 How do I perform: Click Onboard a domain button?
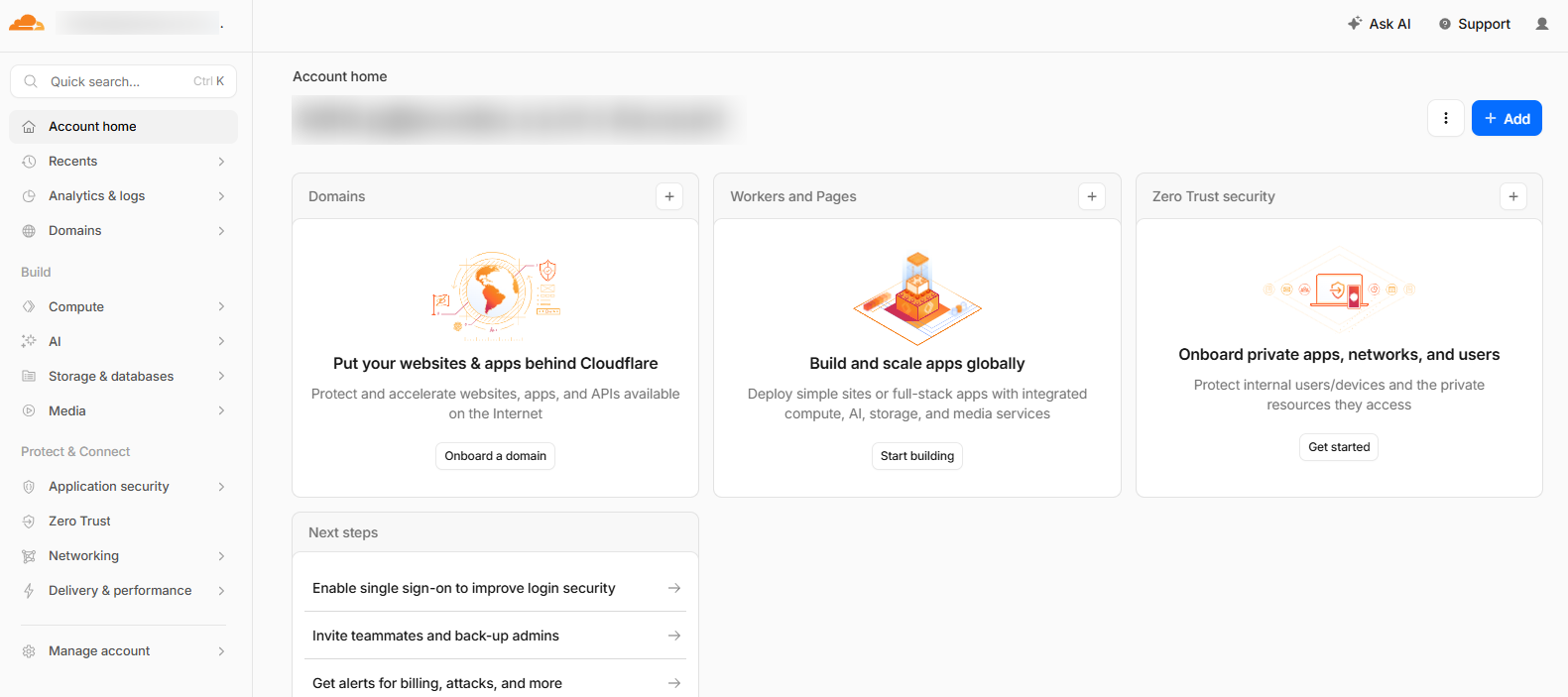pos(495,456)
